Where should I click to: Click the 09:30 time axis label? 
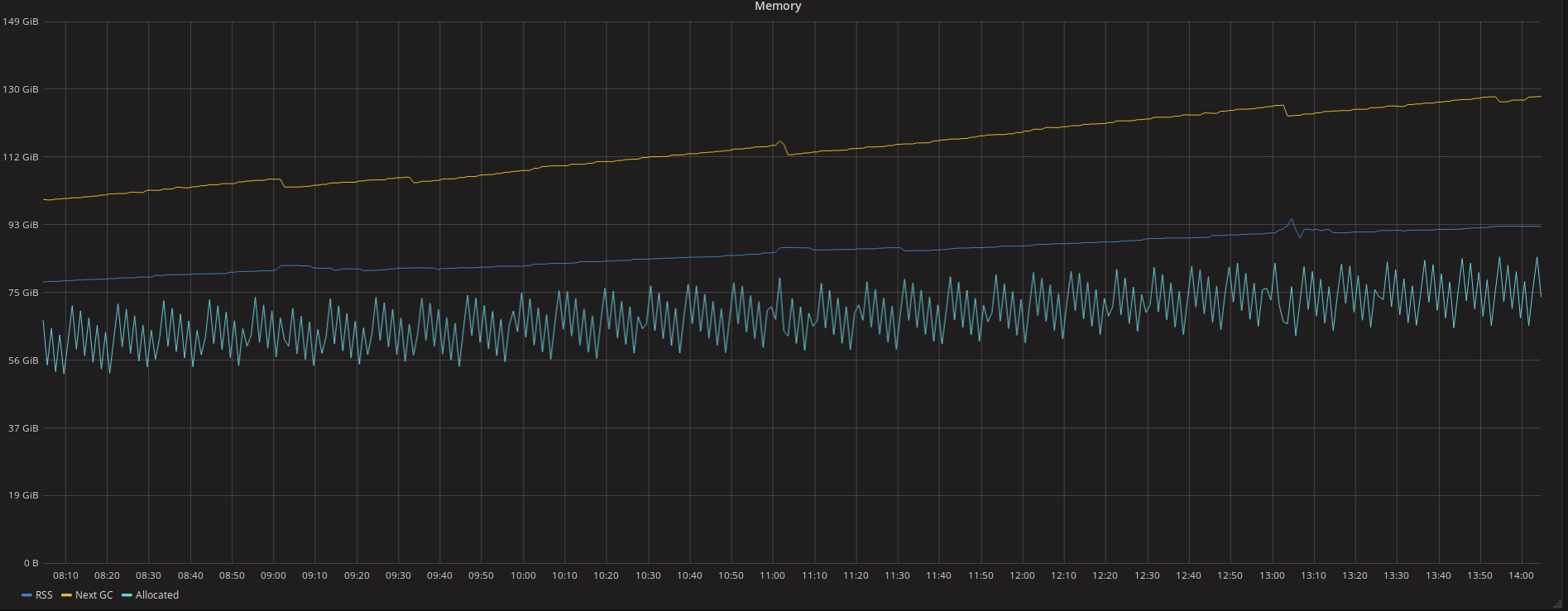[x=398, y=575]
